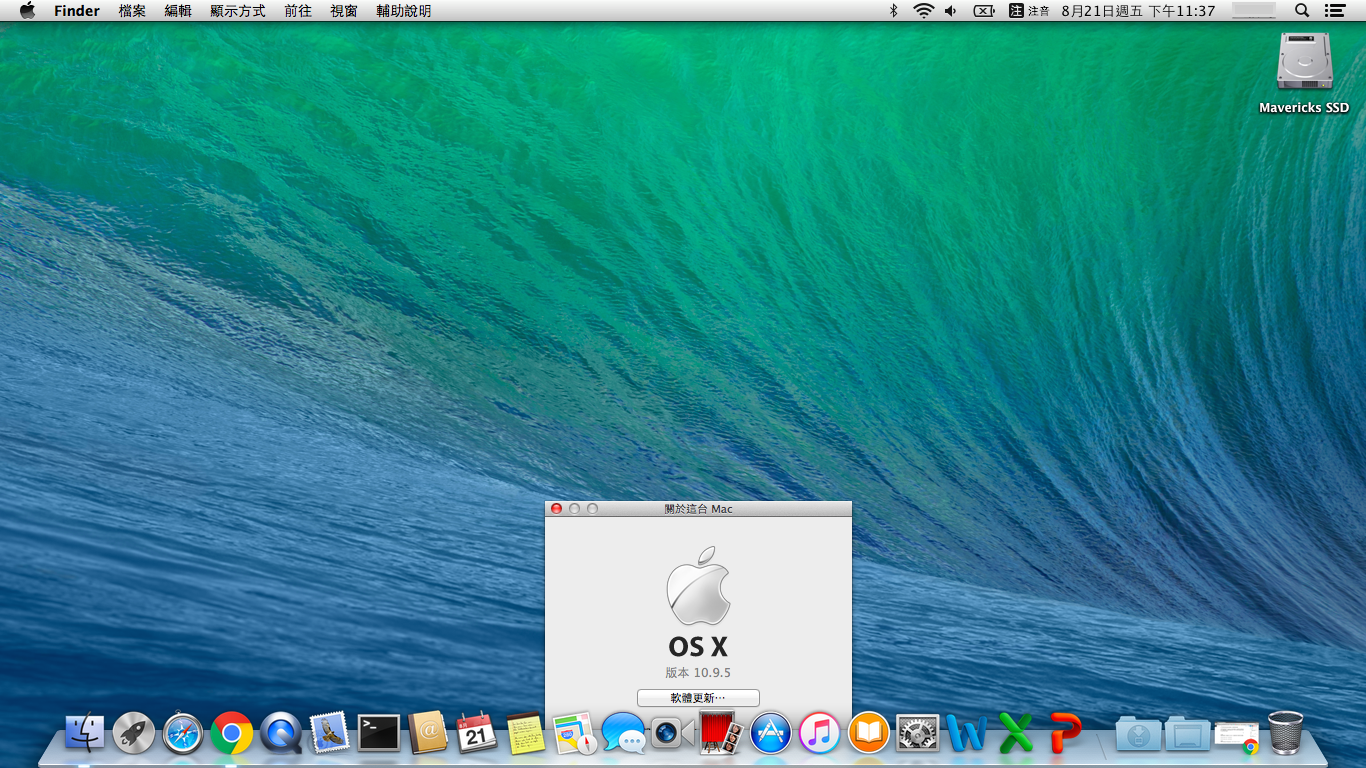
Task: Close the 關於這台 Mac window
Action: coord(557,509)
